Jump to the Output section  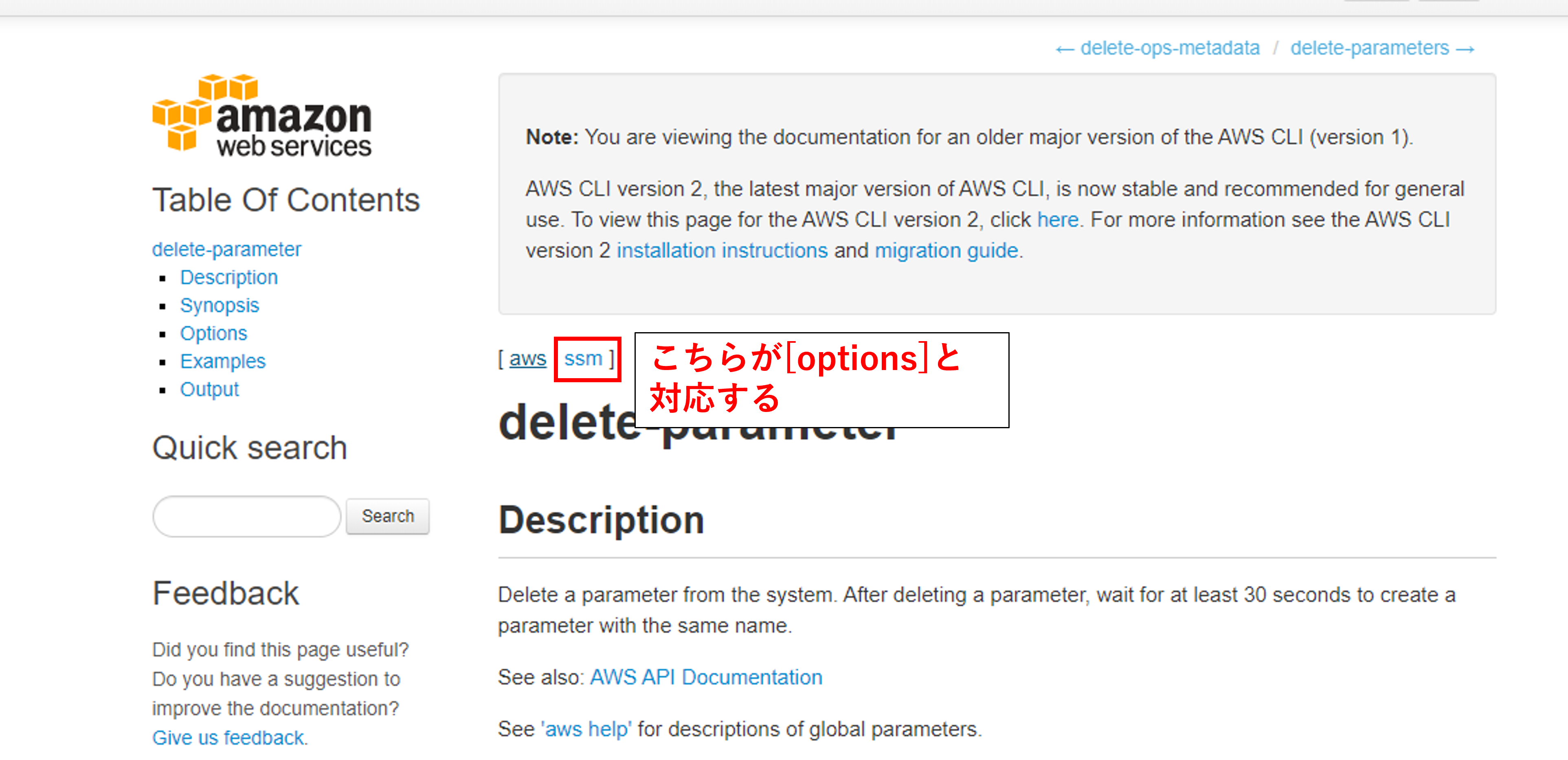click(209, 389)
